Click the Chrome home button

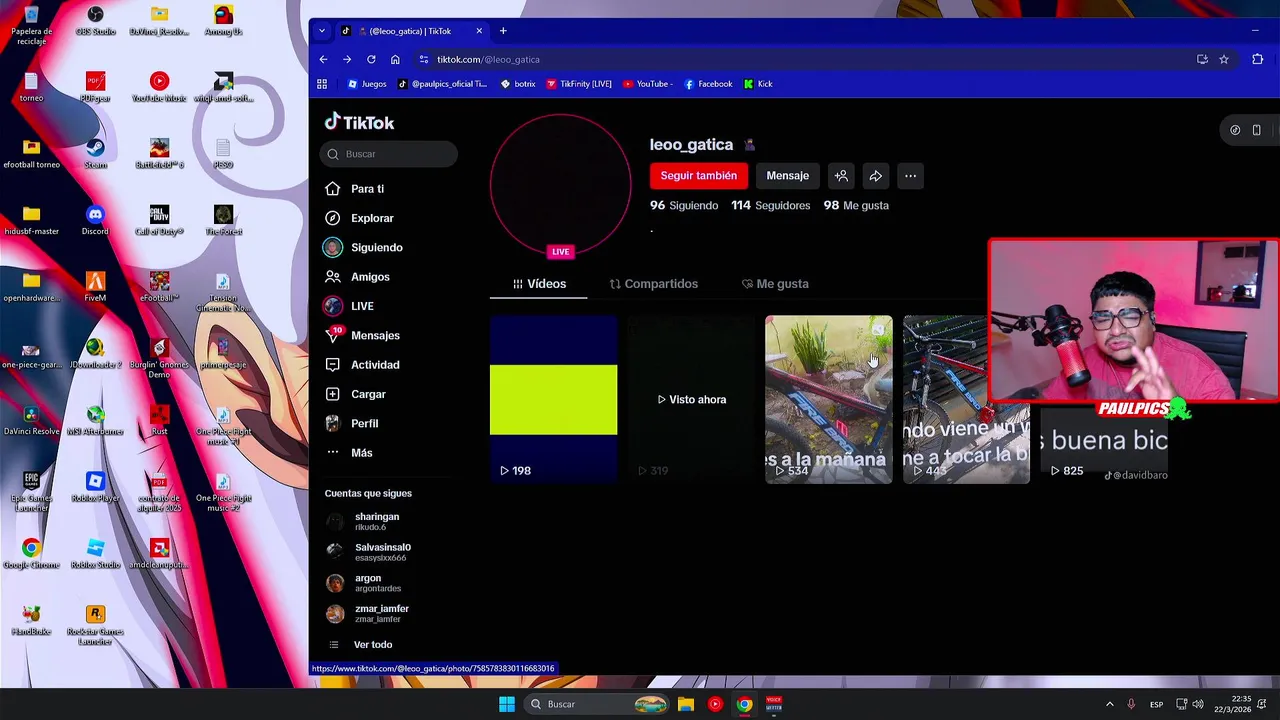coord(395,59)
